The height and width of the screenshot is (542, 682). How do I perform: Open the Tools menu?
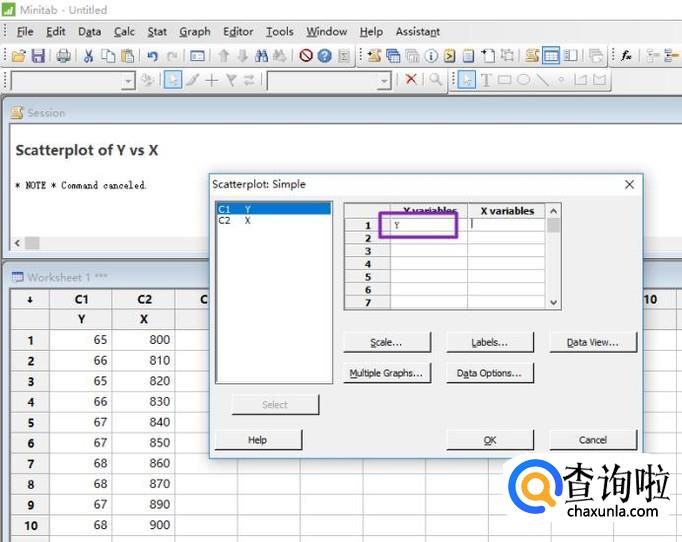[x=280, y=32]
